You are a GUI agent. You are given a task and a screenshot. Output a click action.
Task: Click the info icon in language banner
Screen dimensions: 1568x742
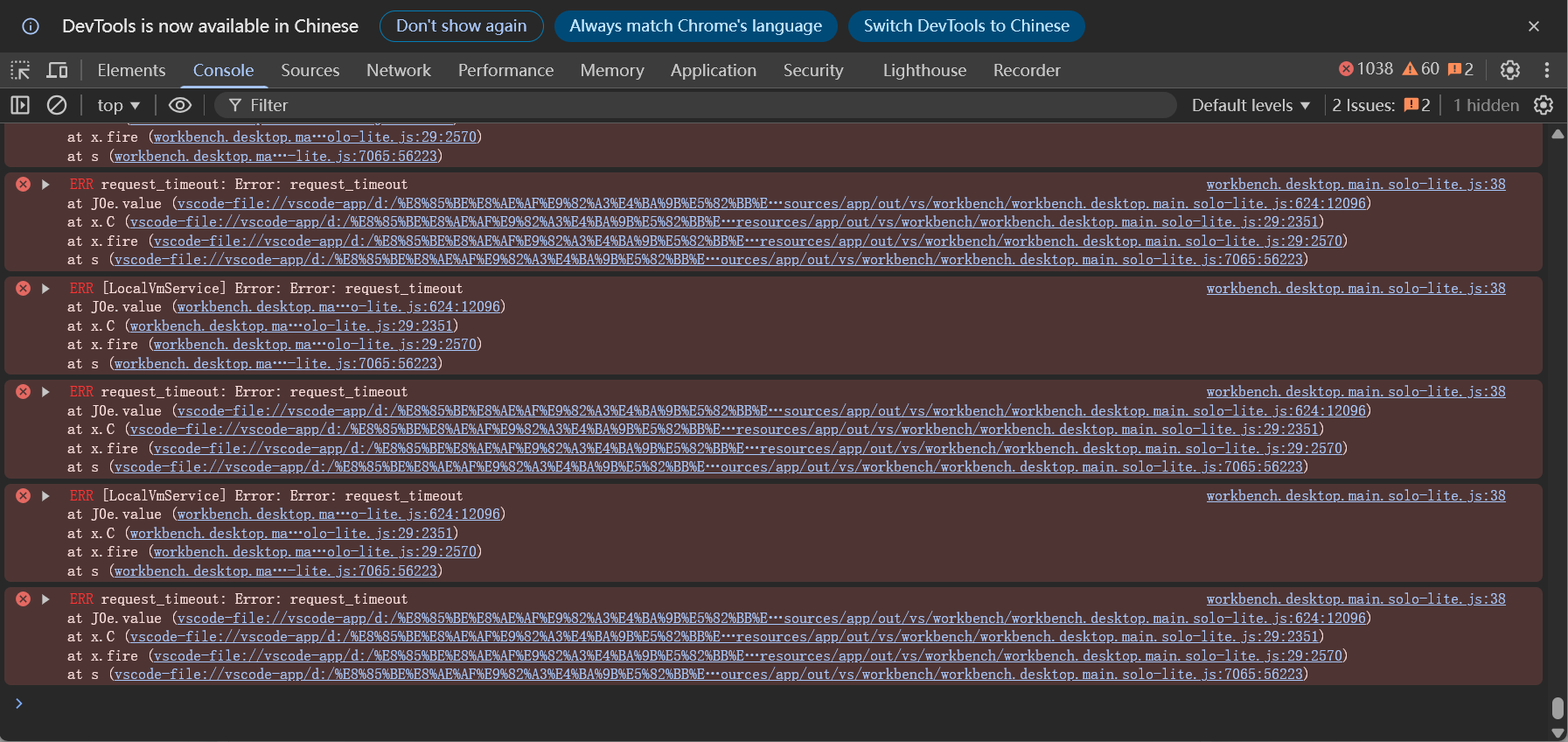pos(31,26)
